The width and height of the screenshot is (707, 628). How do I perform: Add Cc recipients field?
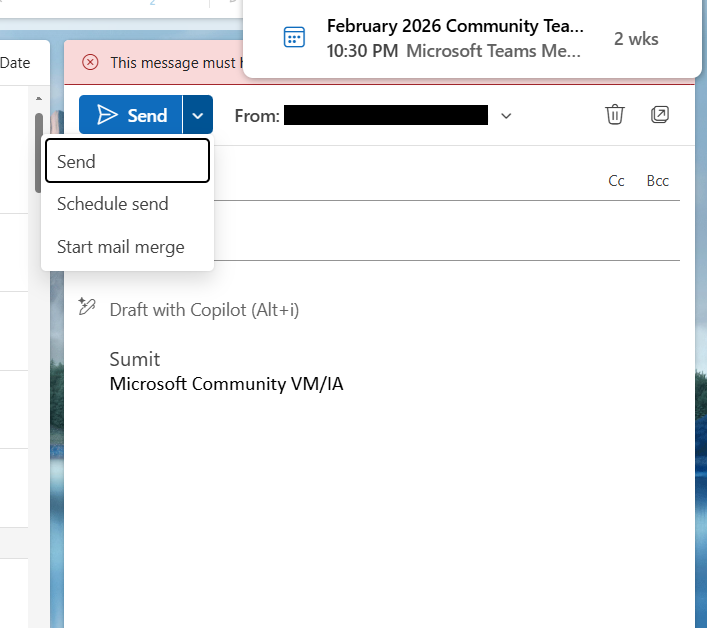pyautogui.click(x=616, y=181)
